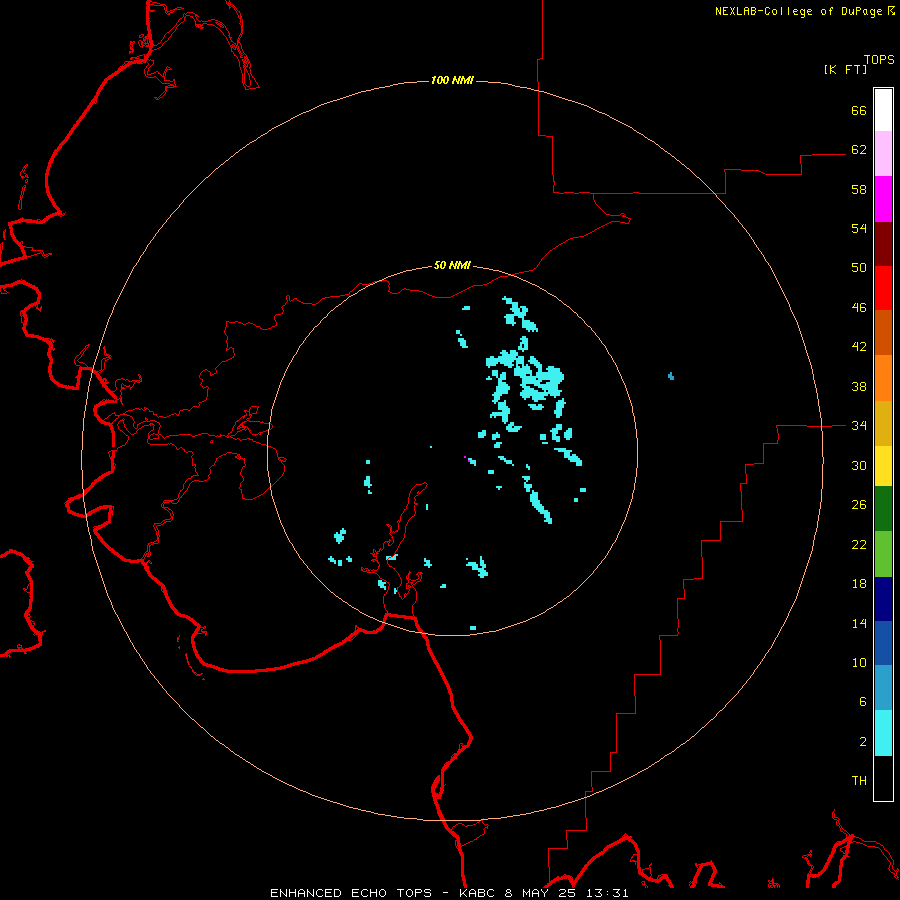Click the "50" scale value

pos(859,267)
